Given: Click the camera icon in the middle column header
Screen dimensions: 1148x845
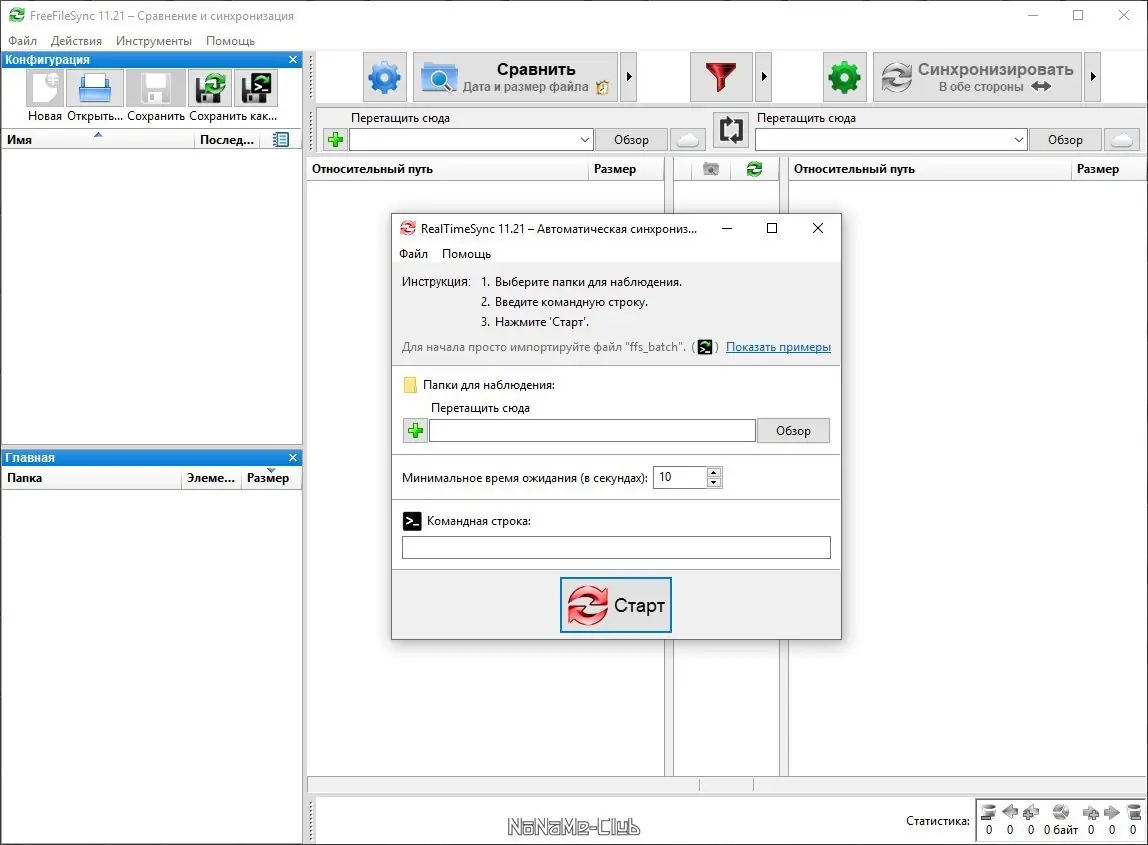Looking at the screenshot, I should 711,169.
